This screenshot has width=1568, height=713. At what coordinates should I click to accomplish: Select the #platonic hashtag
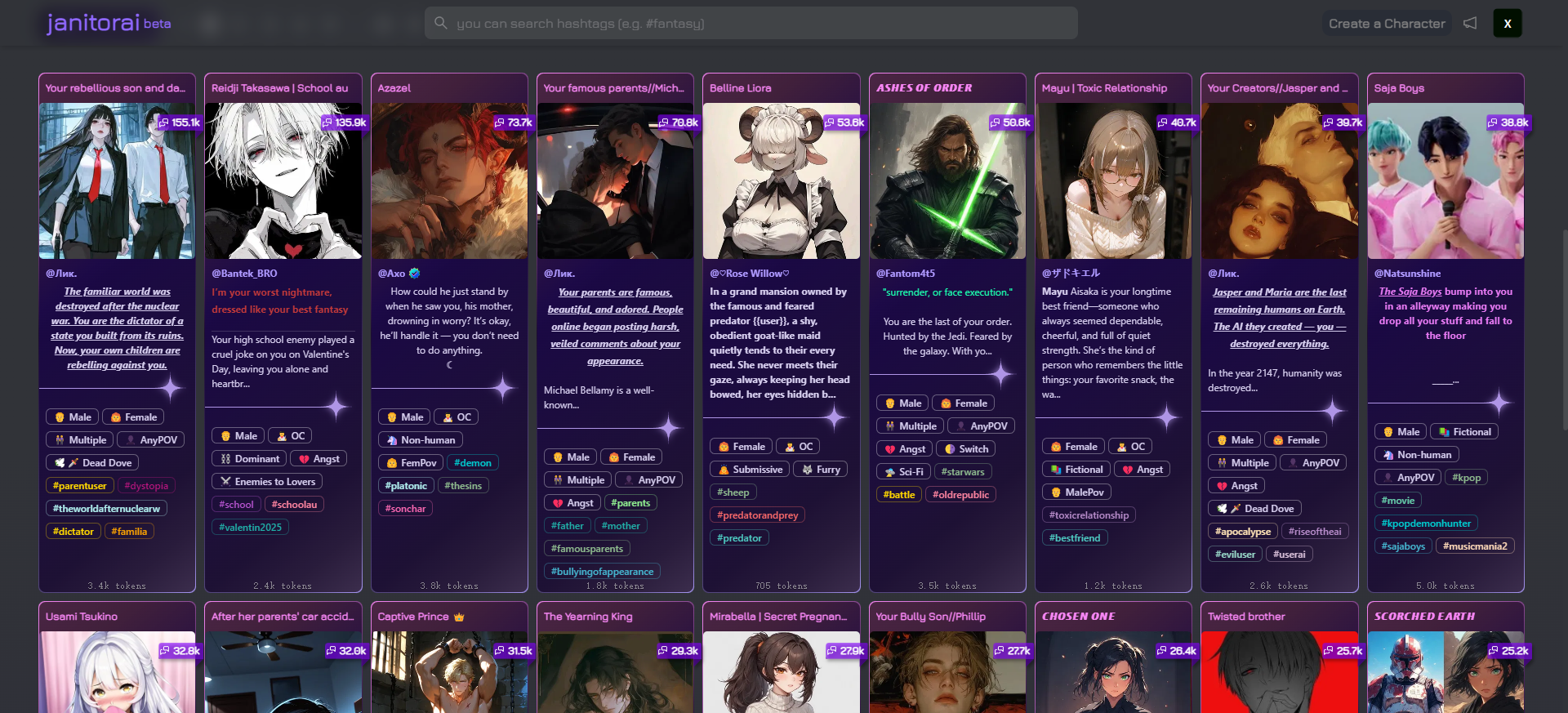[406, 486]
